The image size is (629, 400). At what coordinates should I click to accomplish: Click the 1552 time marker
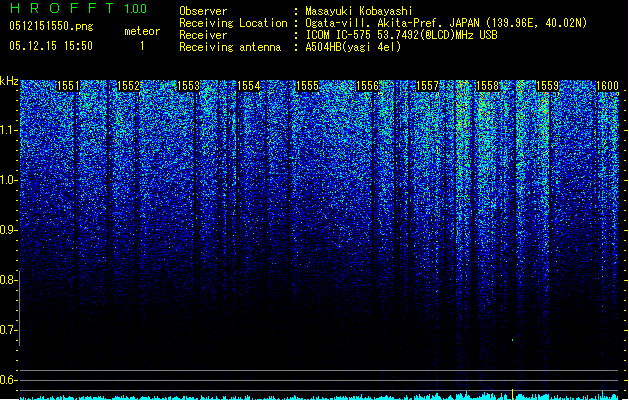[128, 86]
